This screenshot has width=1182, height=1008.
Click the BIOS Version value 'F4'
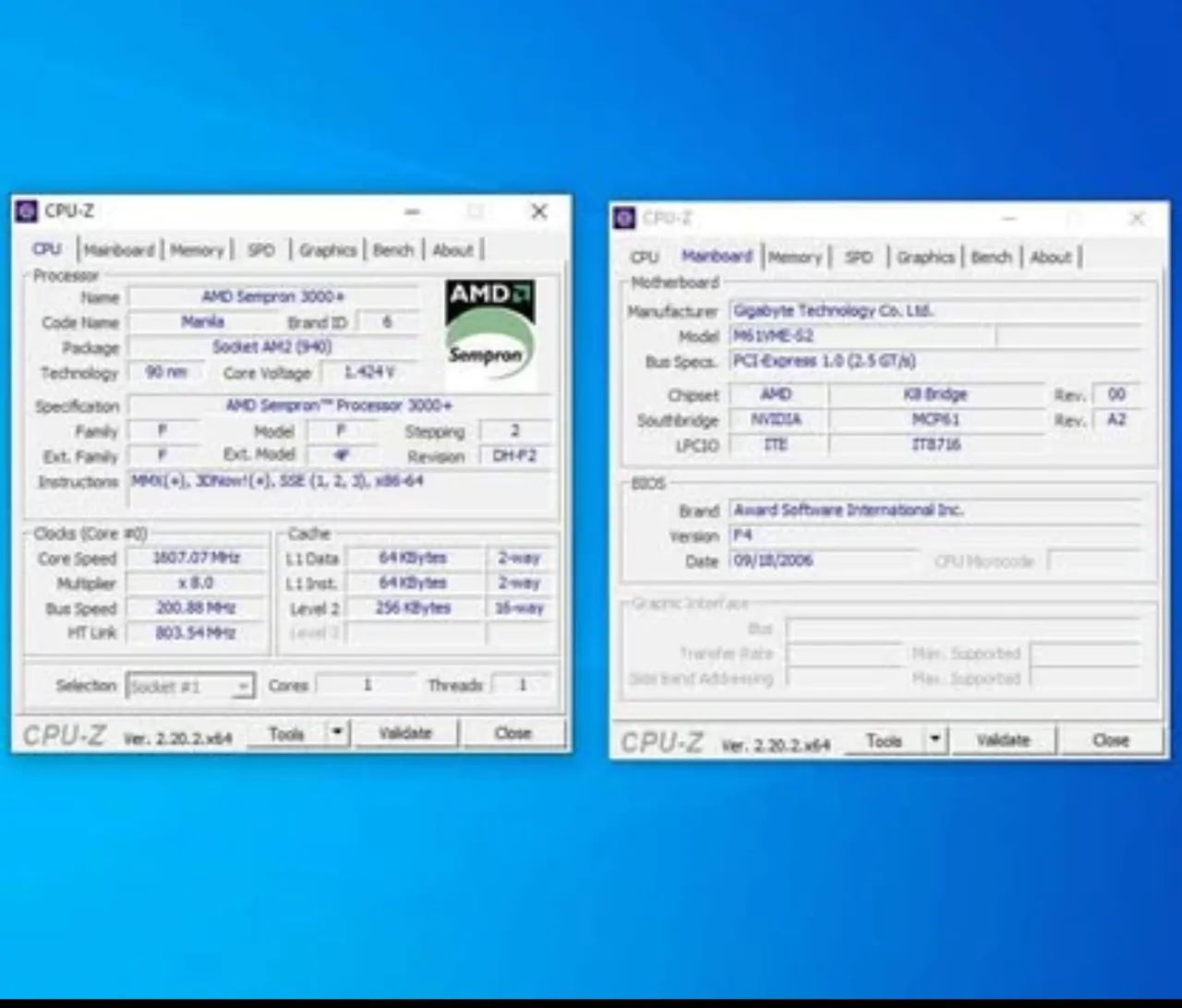point(936,535)
